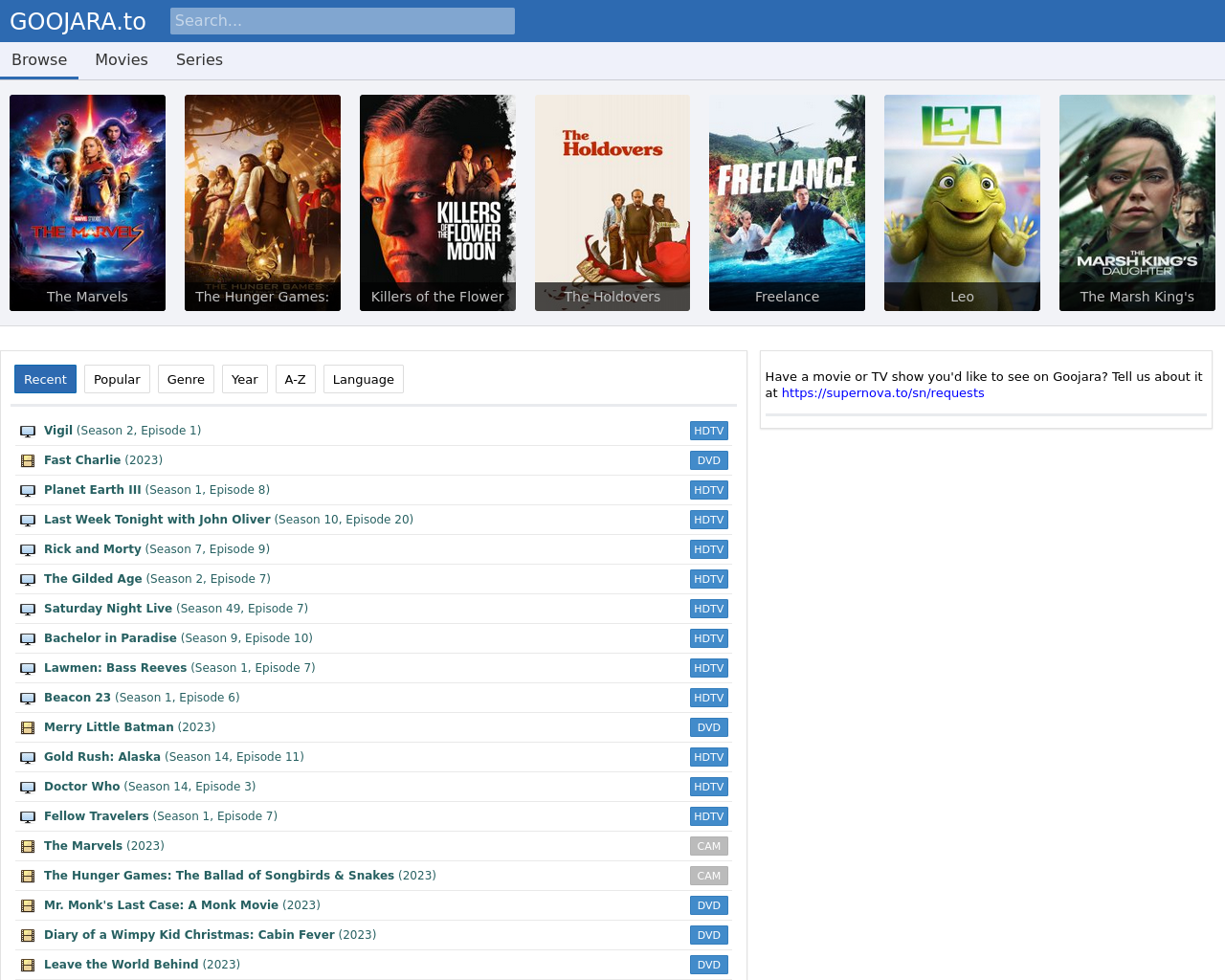Open Killers of the Flower Moon poster
The image size is (1225, 980).
click(437, 203)
